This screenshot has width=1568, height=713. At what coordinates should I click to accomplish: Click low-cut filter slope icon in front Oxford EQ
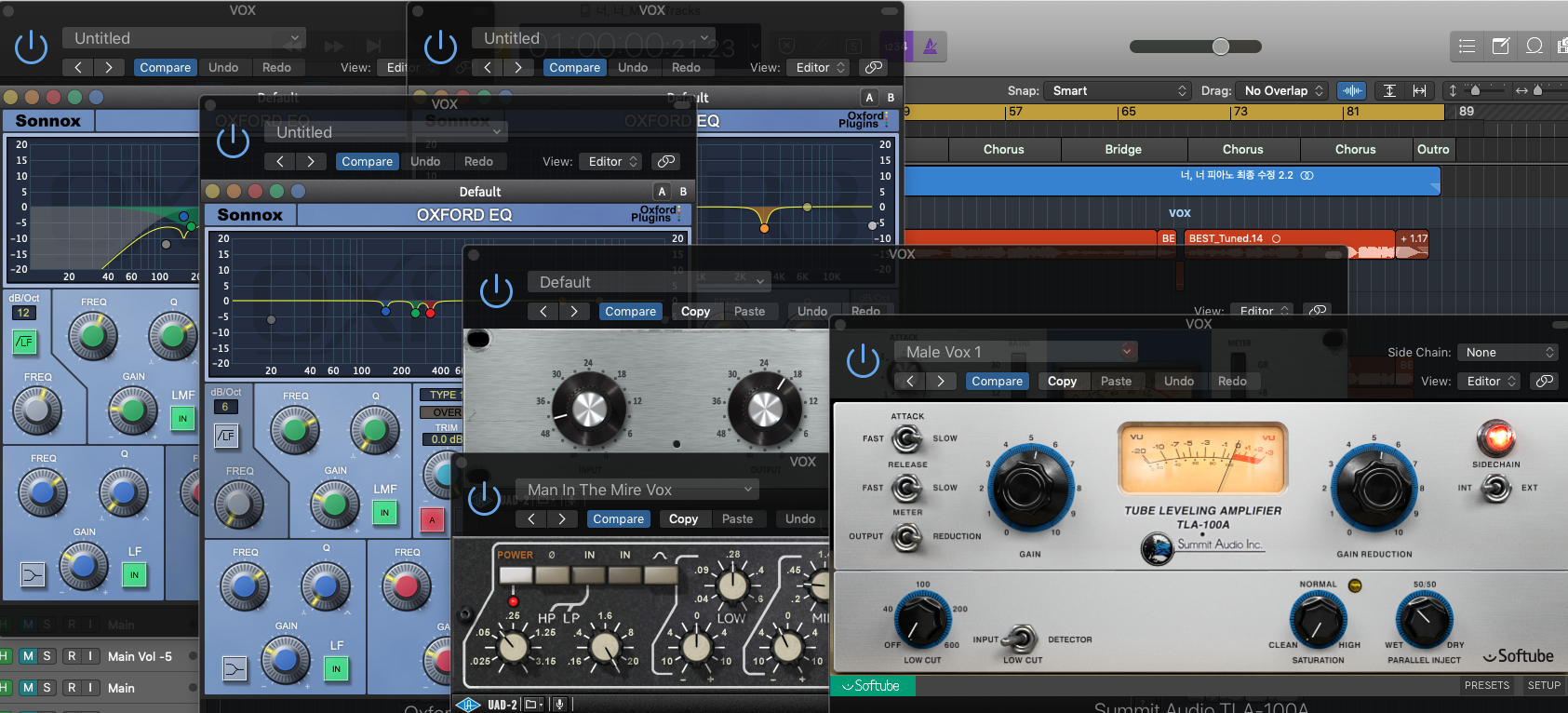pos(226,436)
